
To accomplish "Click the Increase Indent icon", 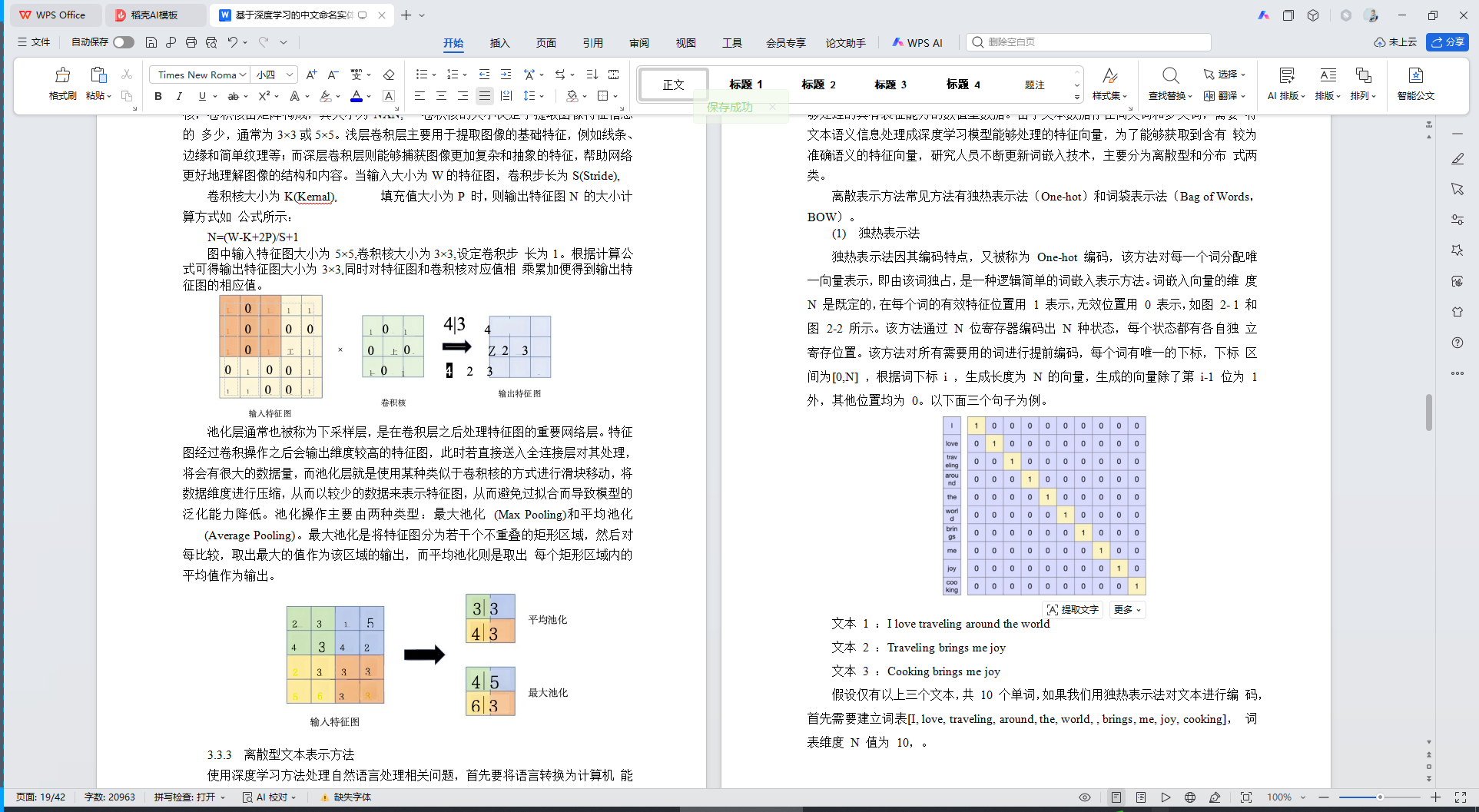I will (506, 75).
